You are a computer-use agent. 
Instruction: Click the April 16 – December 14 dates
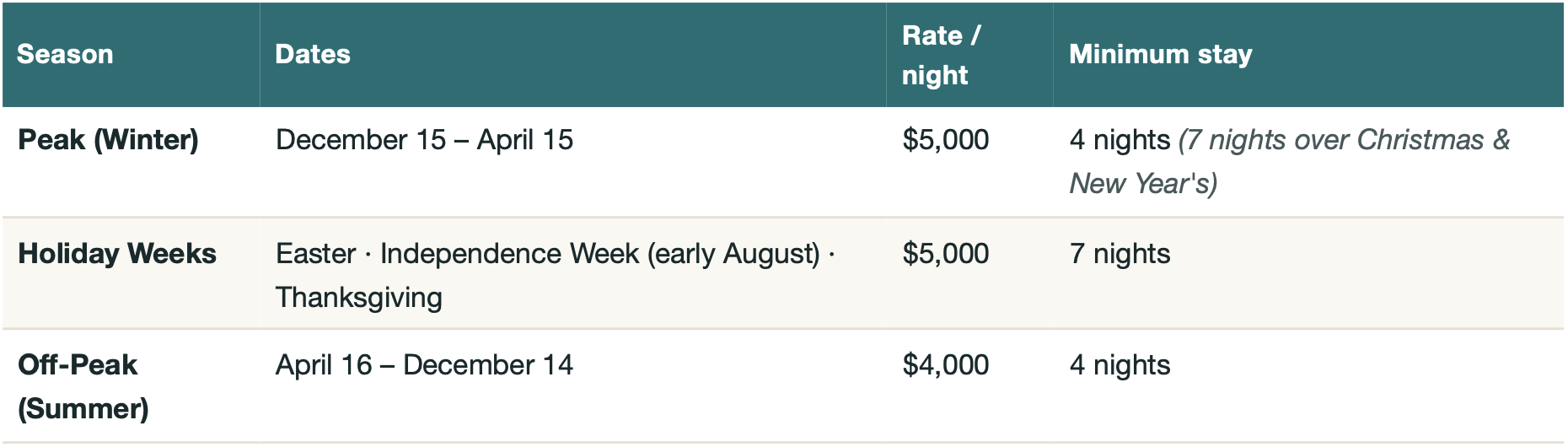coord(424,364)
